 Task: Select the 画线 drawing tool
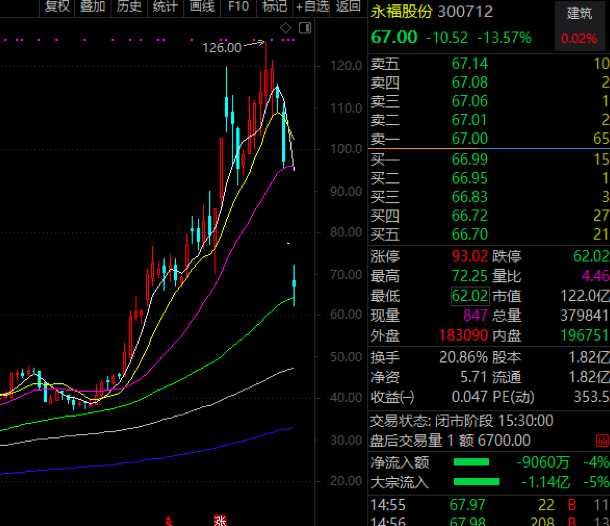click(201, 7)
